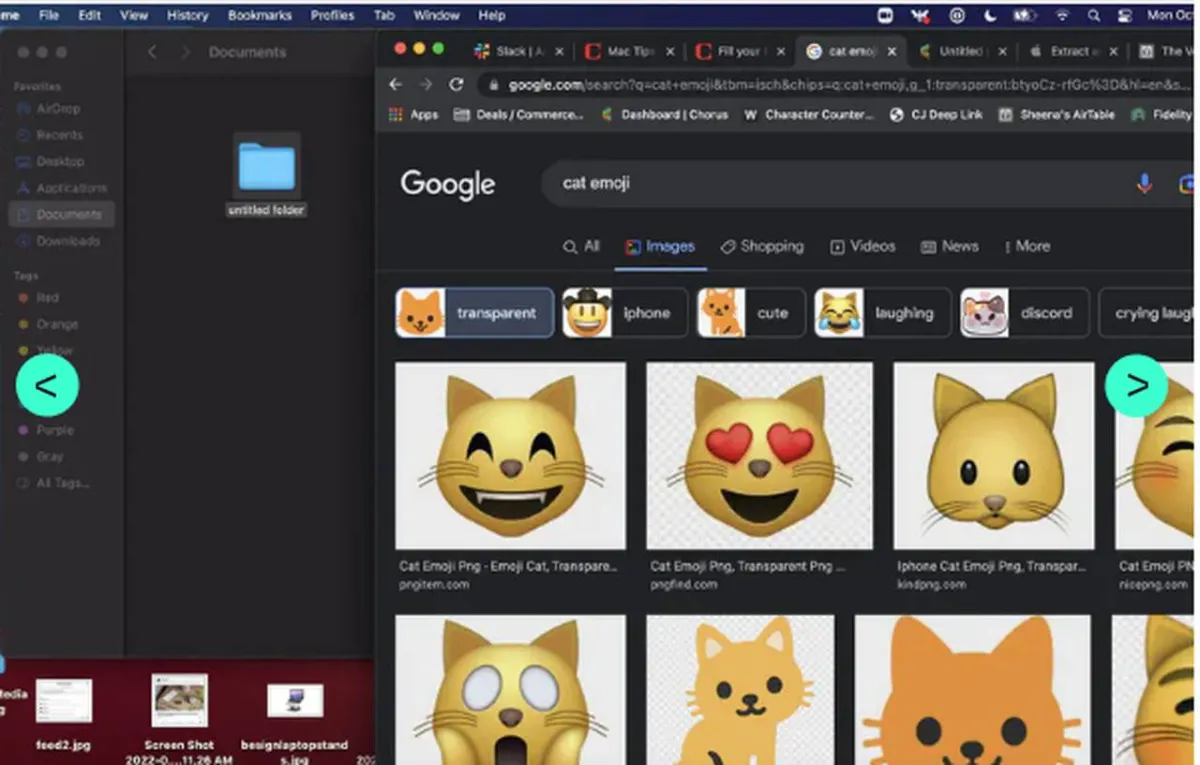Click the green left carousel arrow
Viewport: 1200px width, 765px height.
[47, 385]
